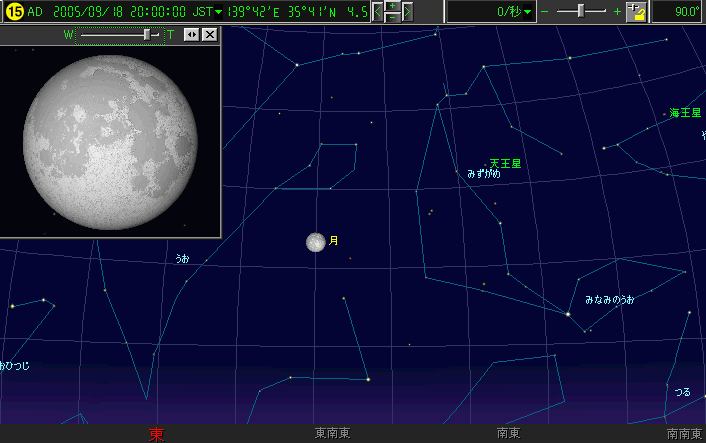Step time forward with right arrow
This screenshot has height=443, width=706.
click(407, 12)
